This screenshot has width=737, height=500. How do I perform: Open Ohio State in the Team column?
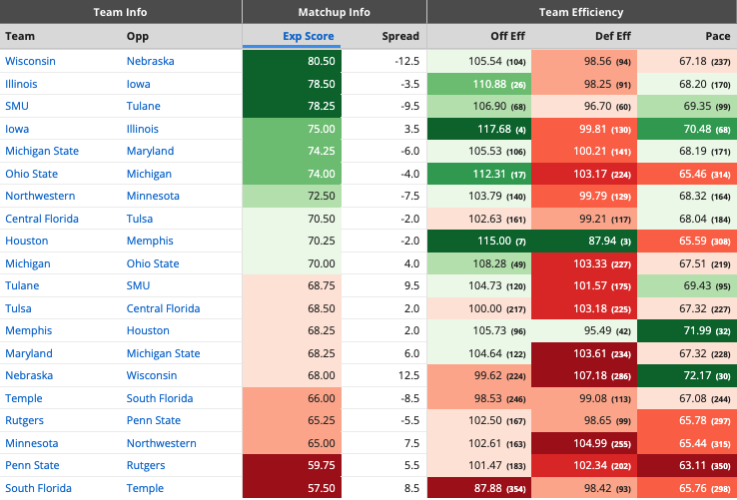(31, 174)
